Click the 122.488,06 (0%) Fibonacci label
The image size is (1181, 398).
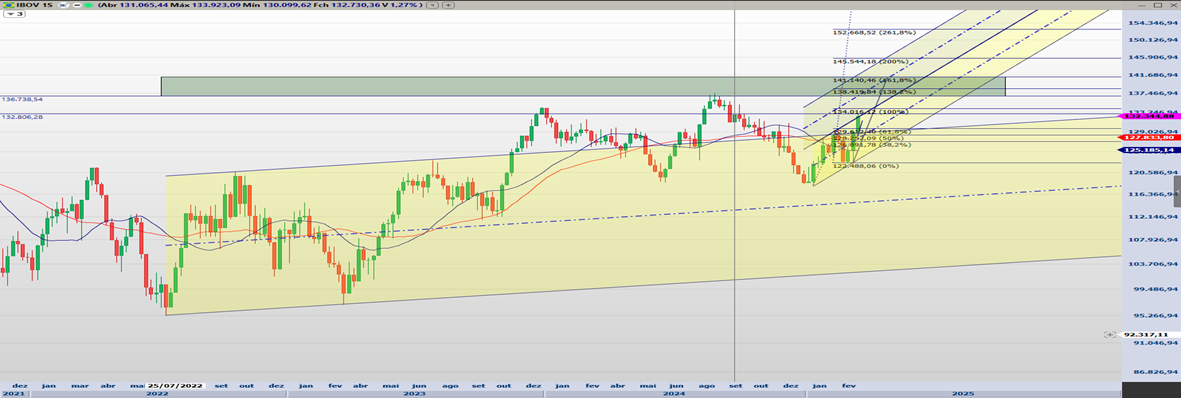pos(866,166)
